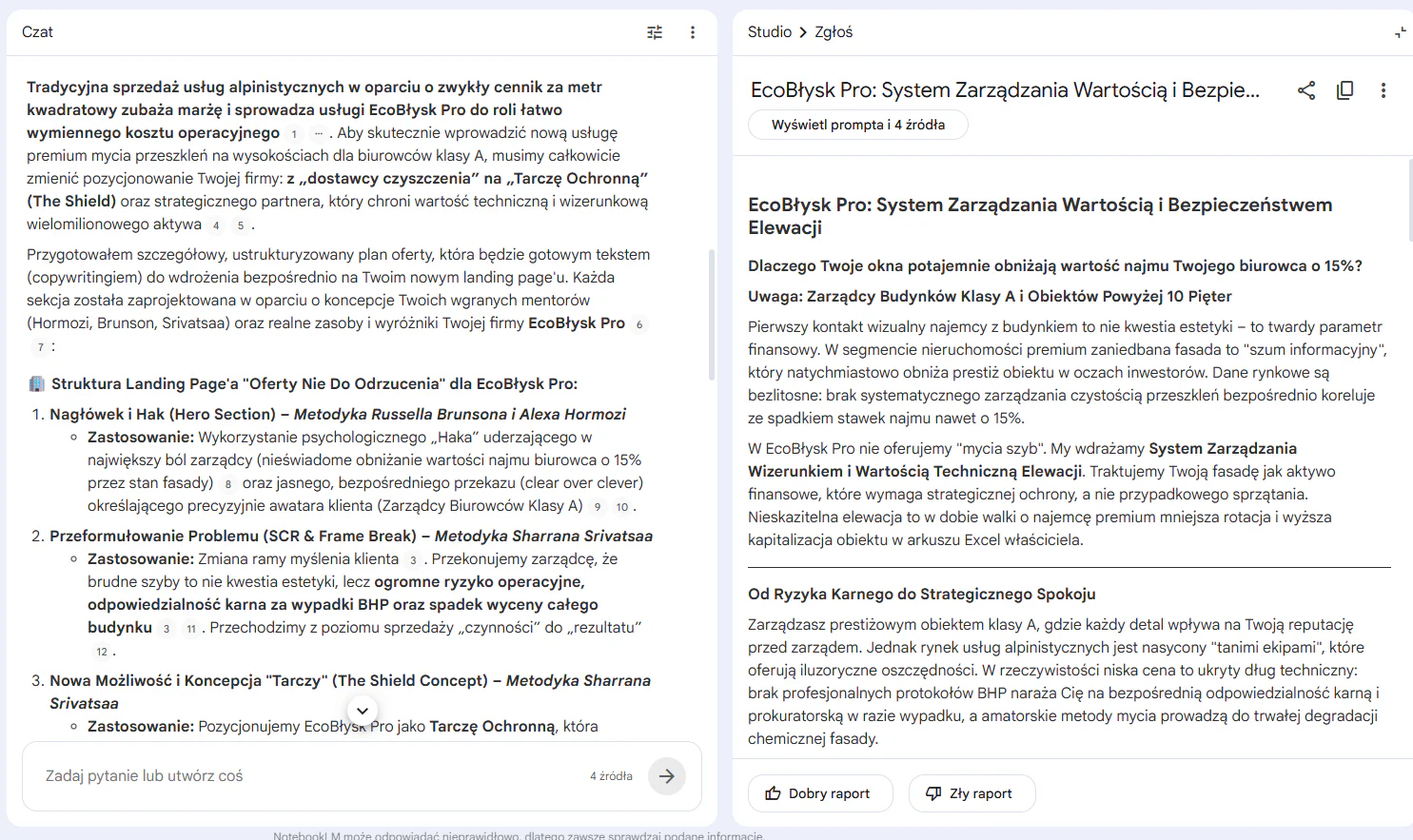Click the chat panel vertical scrollbar
Viewport: 1413px width, 840px height.
click(711, 314)
